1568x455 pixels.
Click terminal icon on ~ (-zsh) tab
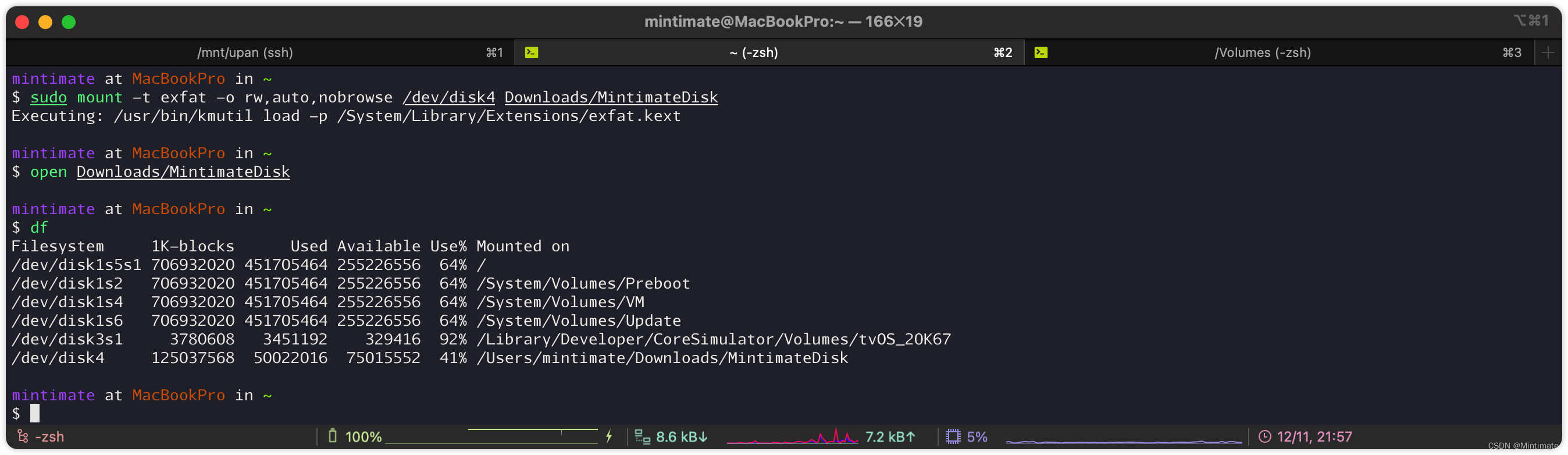point(532,52)
